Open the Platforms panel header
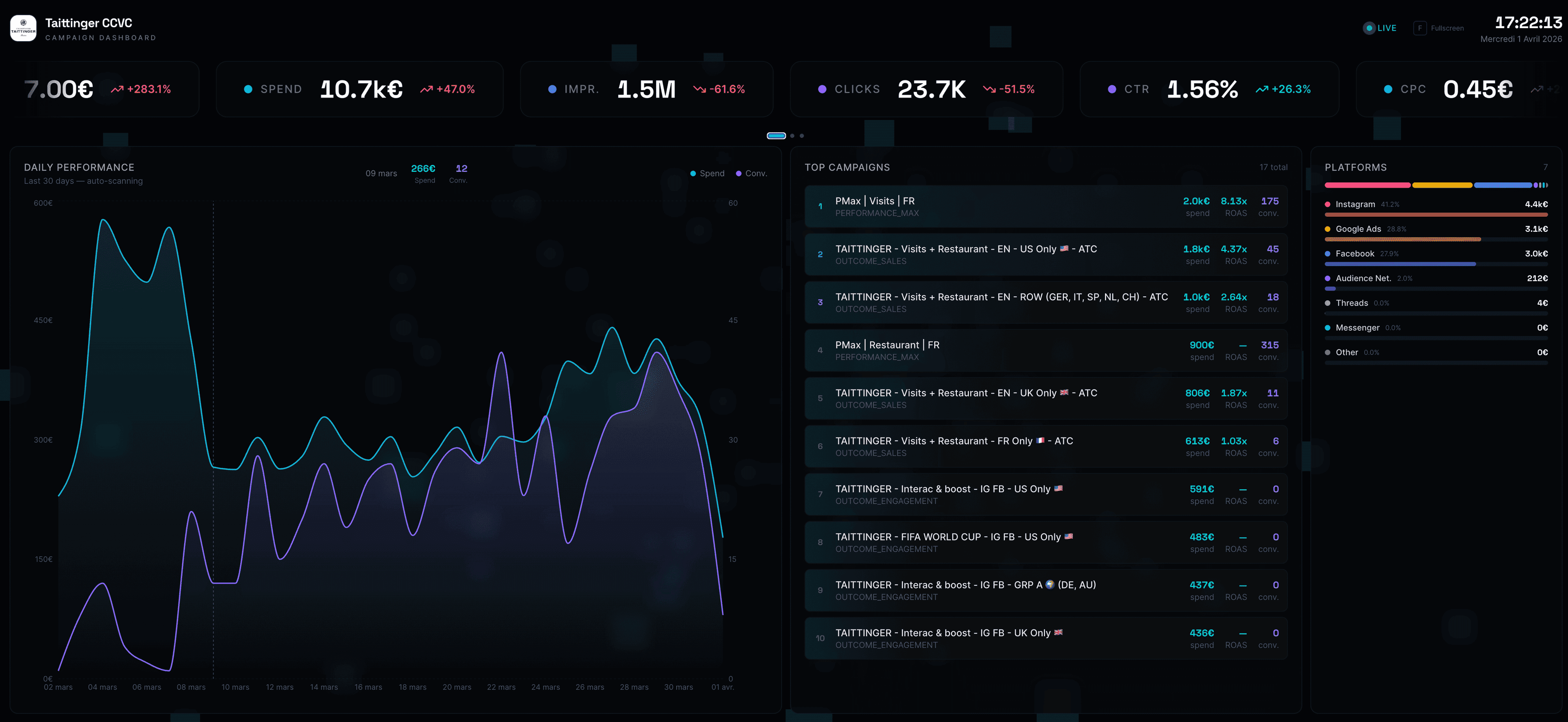The width and height of the screenshot is (1568, 722). tap(1356, 167)
